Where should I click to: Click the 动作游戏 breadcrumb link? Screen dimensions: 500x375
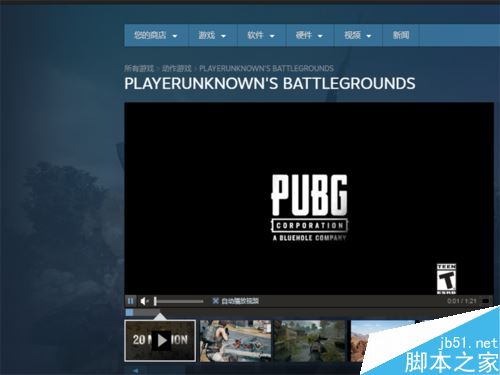[x=177, y=68]
